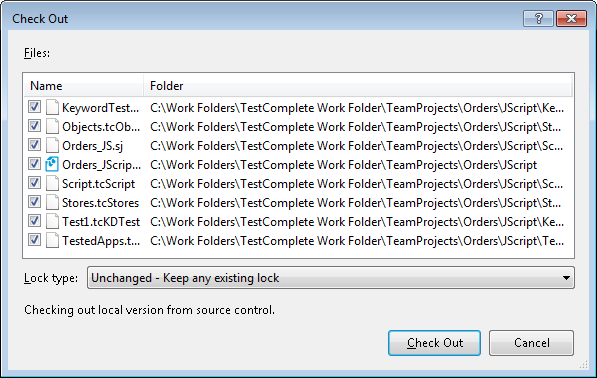Uncheck the KeywordTest file checkbox
The image size is (597, 378).
34,107
